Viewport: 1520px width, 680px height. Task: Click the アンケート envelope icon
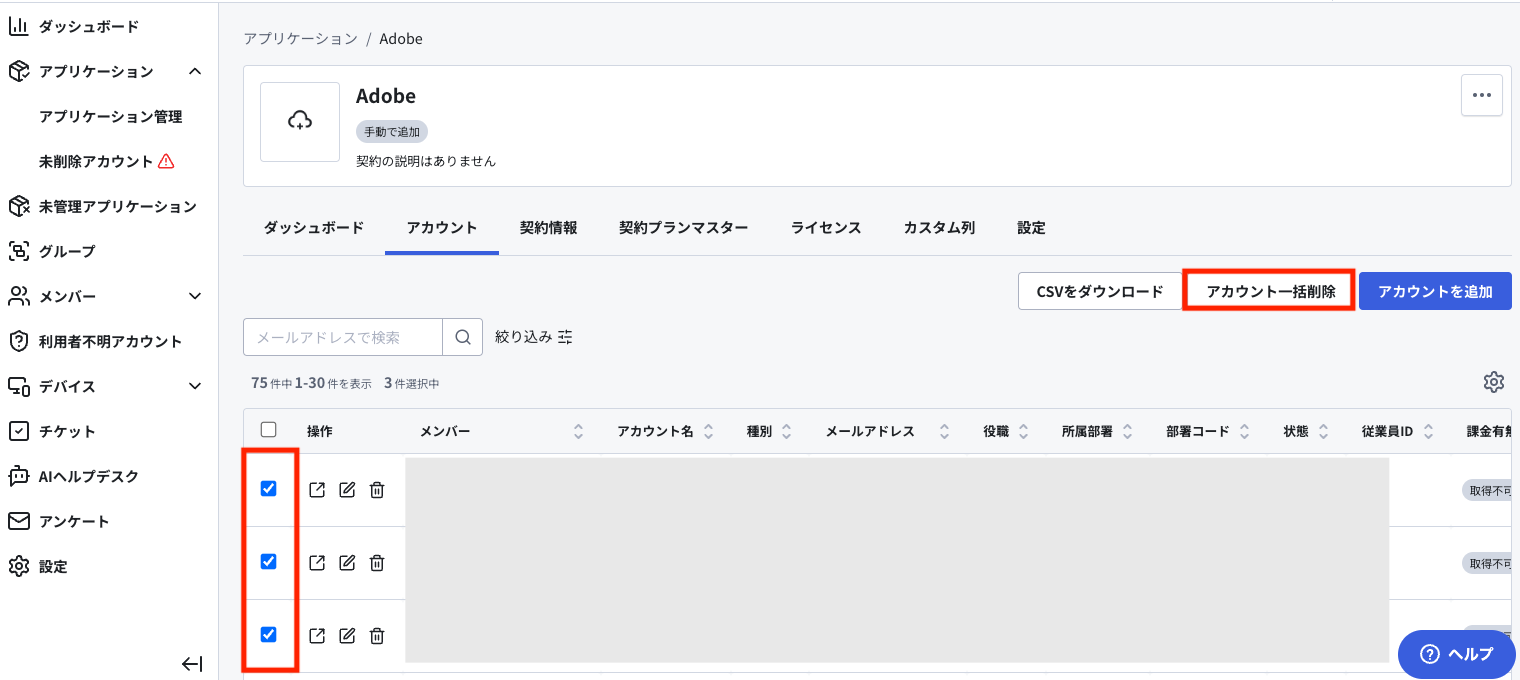(x=18, y=521)
